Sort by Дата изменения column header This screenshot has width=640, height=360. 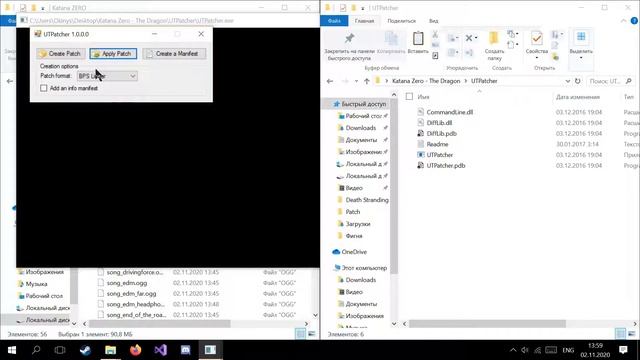pyautogui.click(x=578, y=97)
